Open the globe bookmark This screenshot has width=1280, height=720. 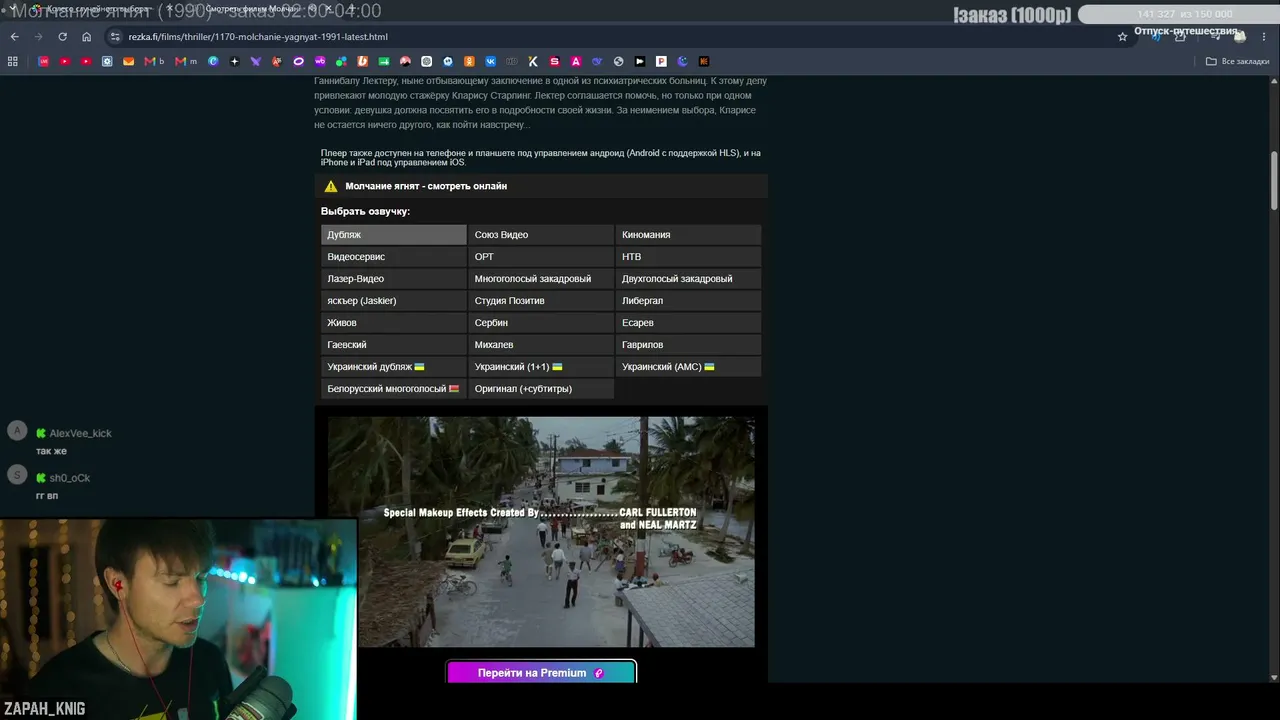[618, 61]
